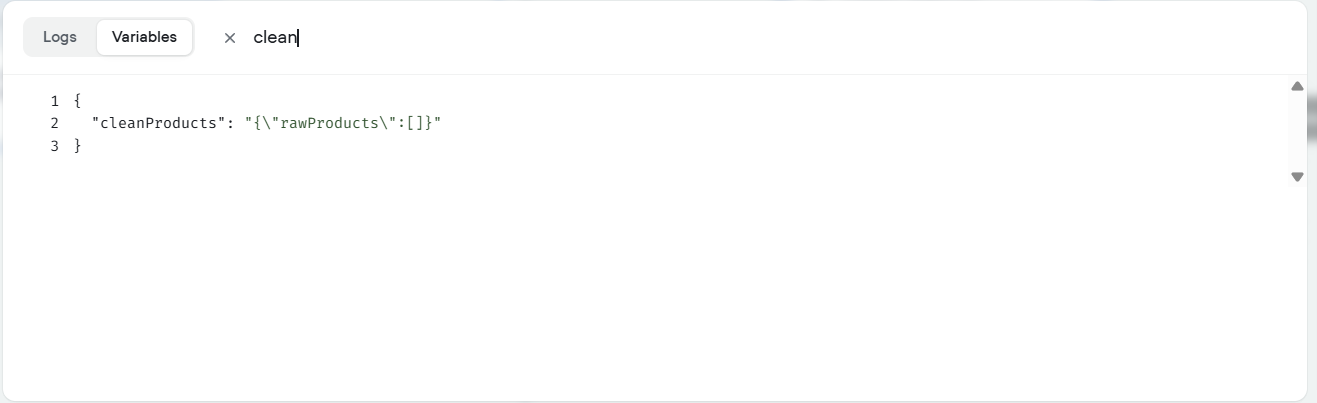This screenshot has height=403, width=1317.
Task: Click the scrollbar track between the arrows
Action: pos(1297,132)
